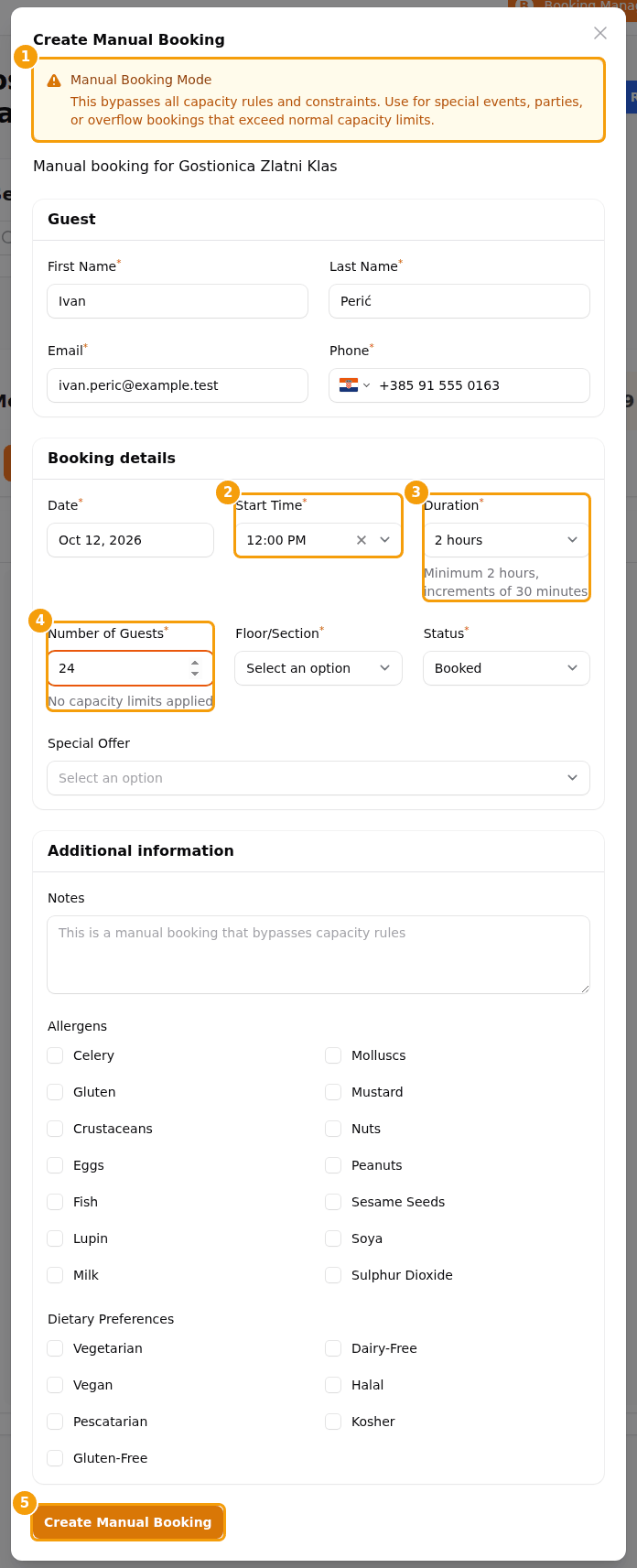This screenshot has height=1568, width=637.
Task: Open the Status dropdown showing Booked
Action: point(506,668)
